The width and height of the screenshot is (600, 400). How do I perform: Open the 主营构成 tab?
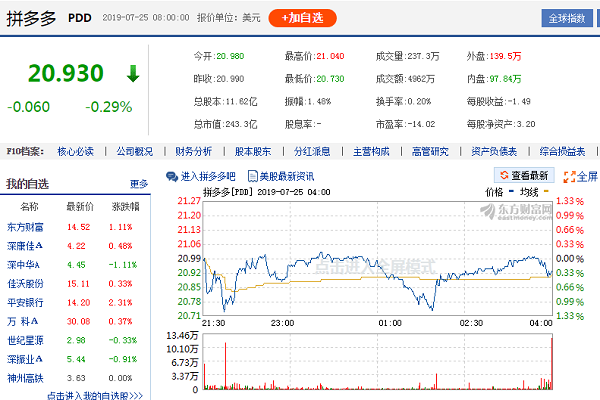(x=371, y=152)
